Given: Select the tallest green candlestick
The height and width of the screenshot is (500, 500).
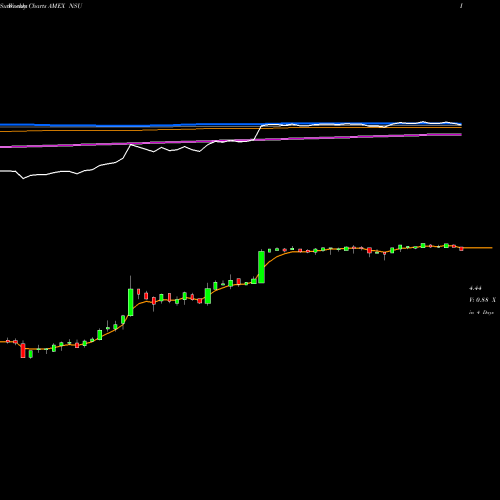Looking at the screenshot, I should click(x=261, y=267).
